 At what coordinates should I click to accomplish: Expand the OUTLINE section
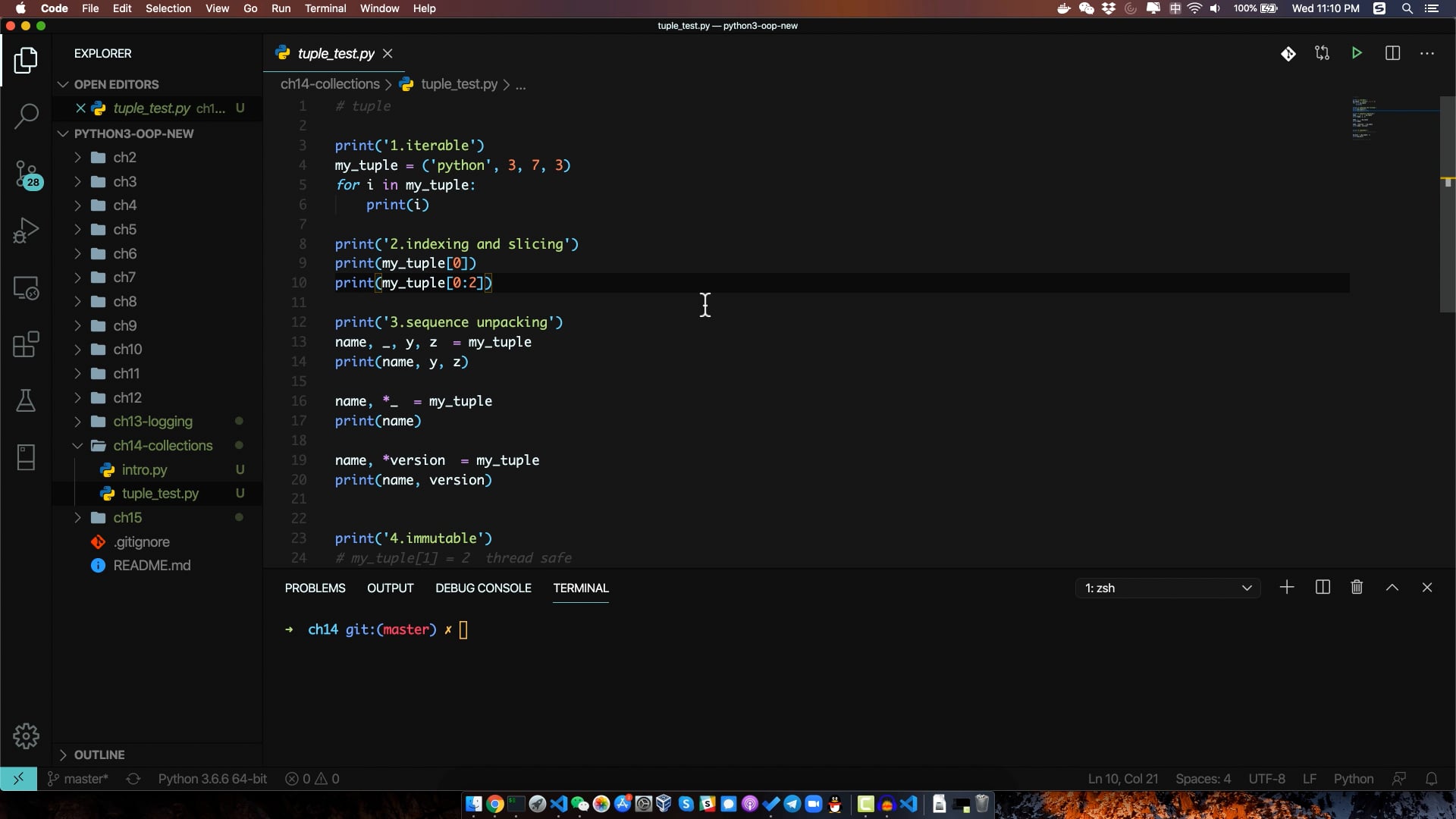(99, 755)
